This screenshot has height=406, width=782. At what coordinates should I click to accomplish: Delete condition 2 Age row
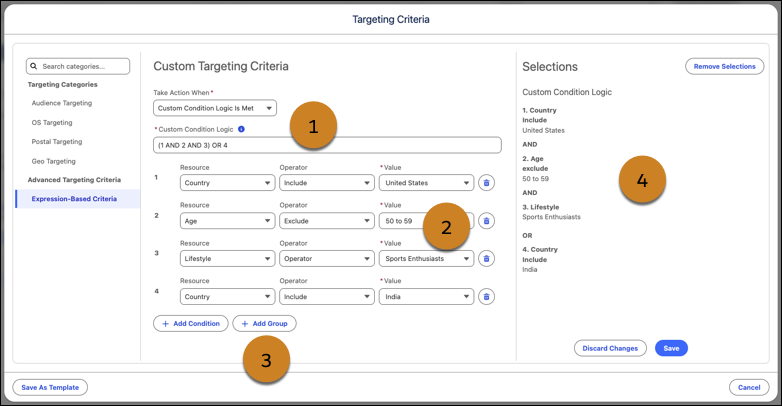point(486,221)
